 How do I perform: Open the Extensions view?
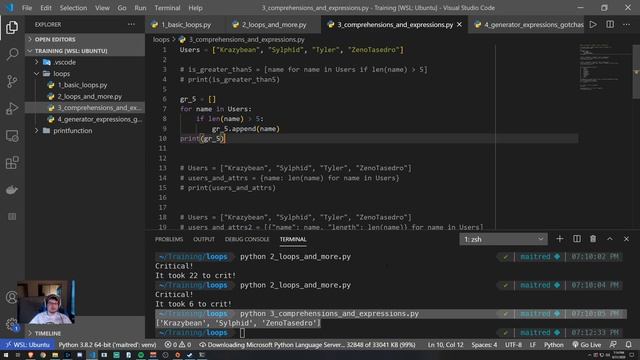point(12,163)
